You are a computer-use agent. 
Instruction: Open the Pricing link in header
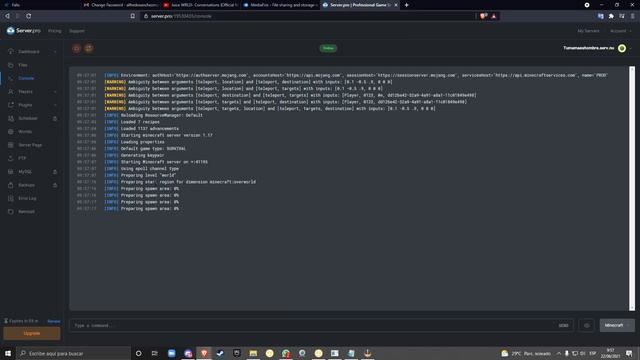(x=54, y=31)
